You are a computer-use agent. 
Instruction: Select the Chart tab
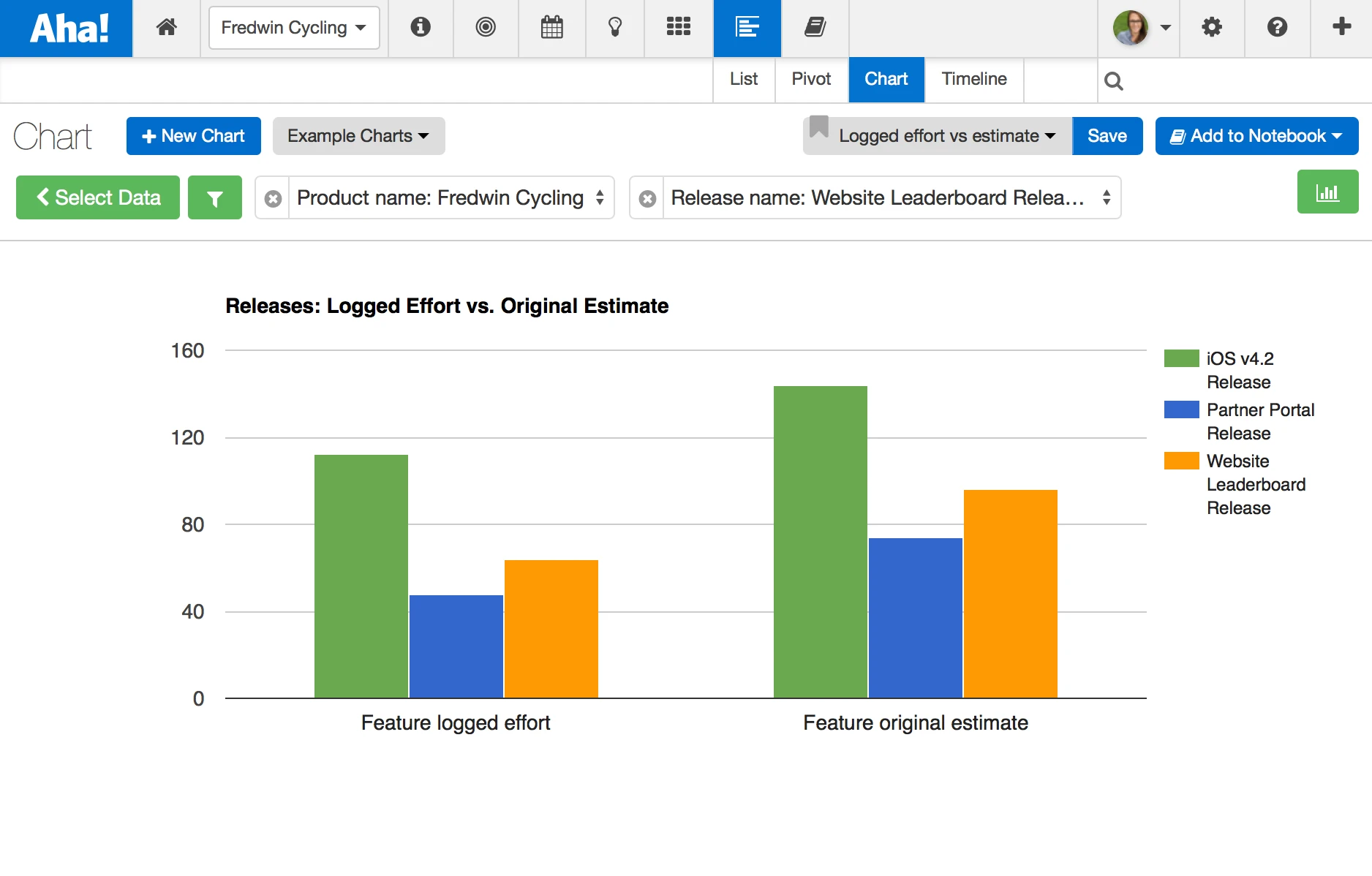click(x=886, y=79)
